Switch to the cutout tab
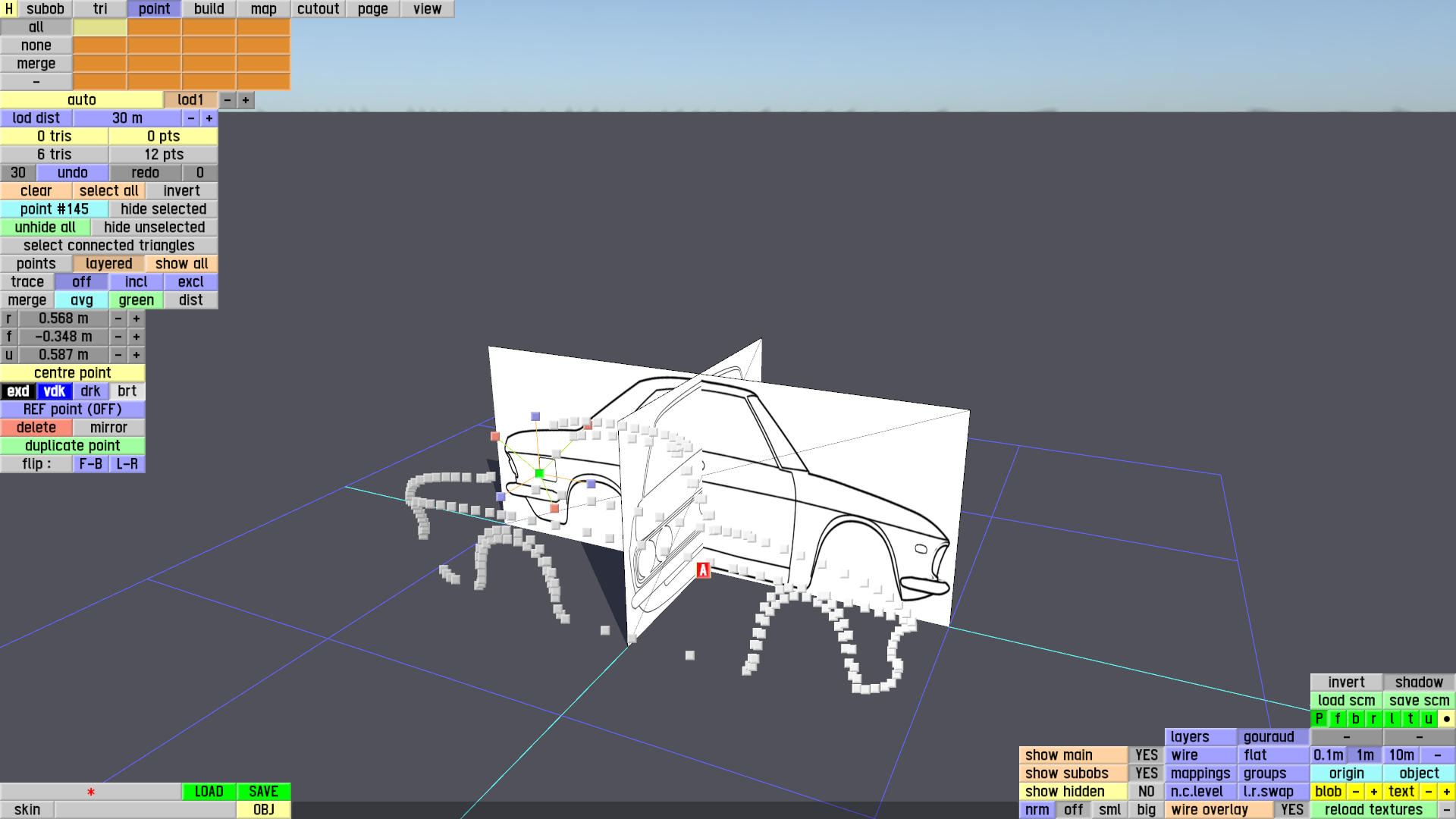 pos(318,9)
